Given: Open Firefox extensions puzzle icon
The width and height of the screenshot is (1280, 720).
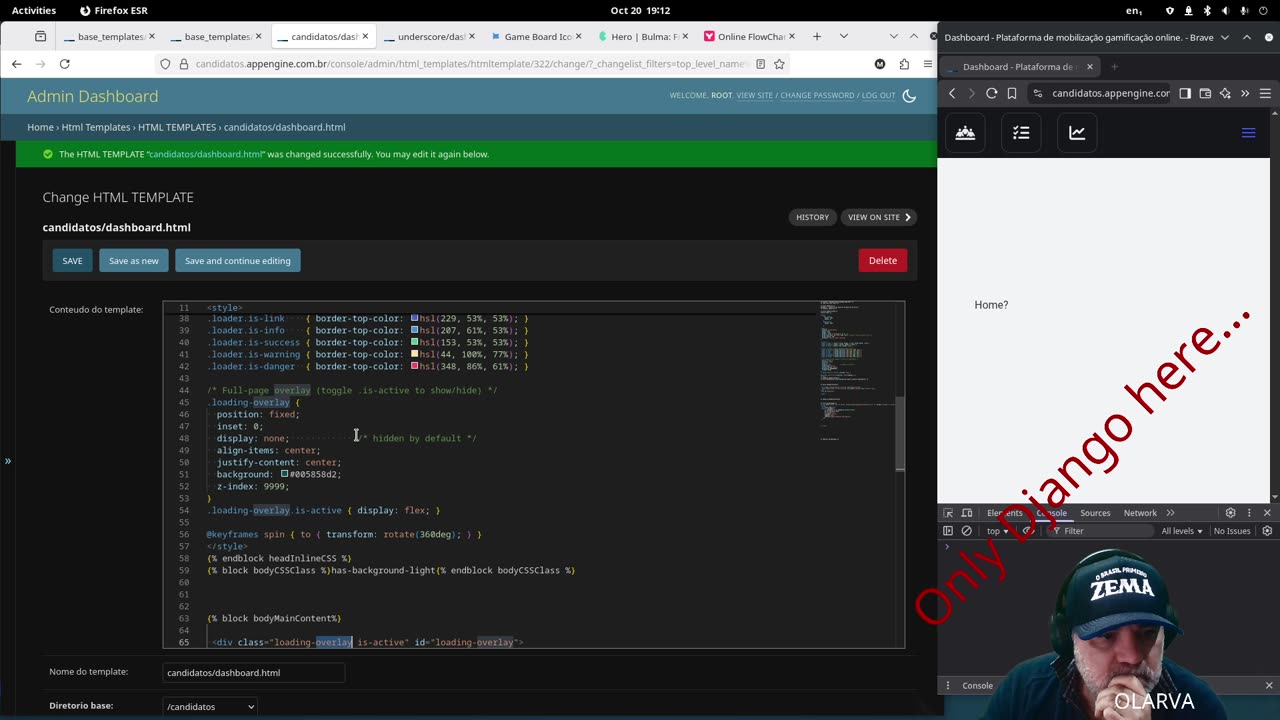Looking at the screenshot, I should click(x=904, y=64).
